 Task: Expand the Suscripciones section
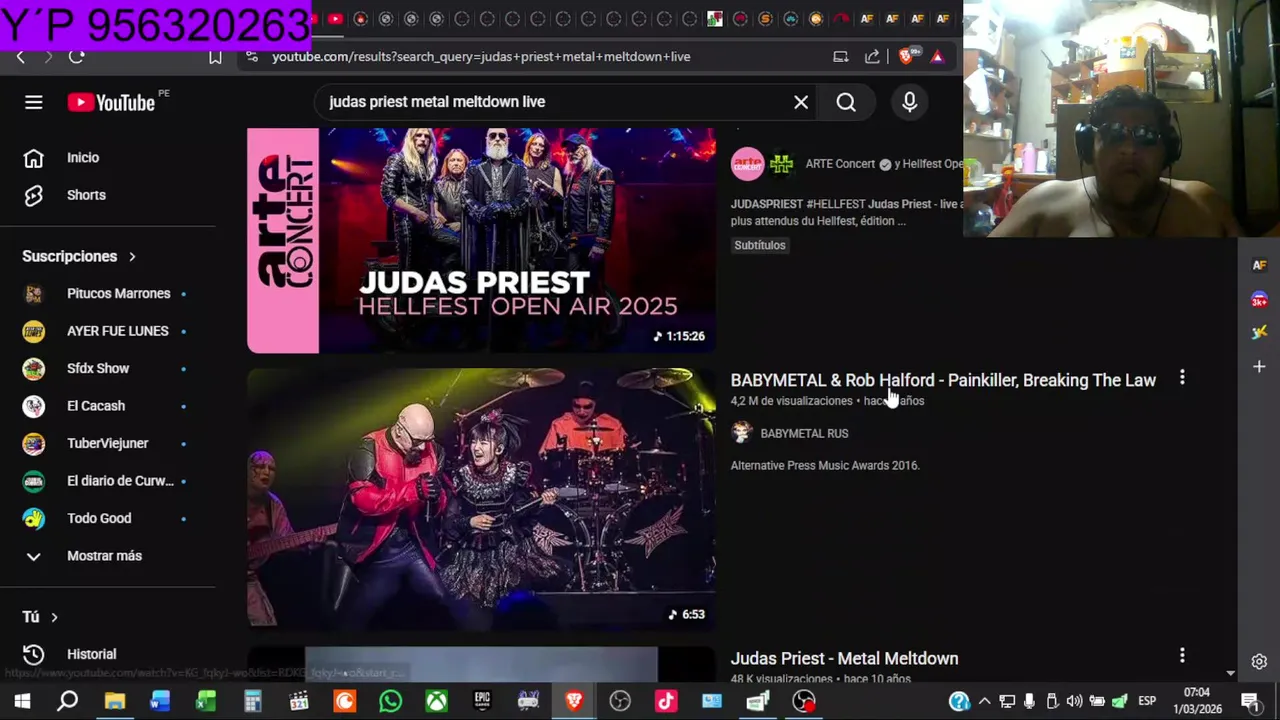pos(79,256)
